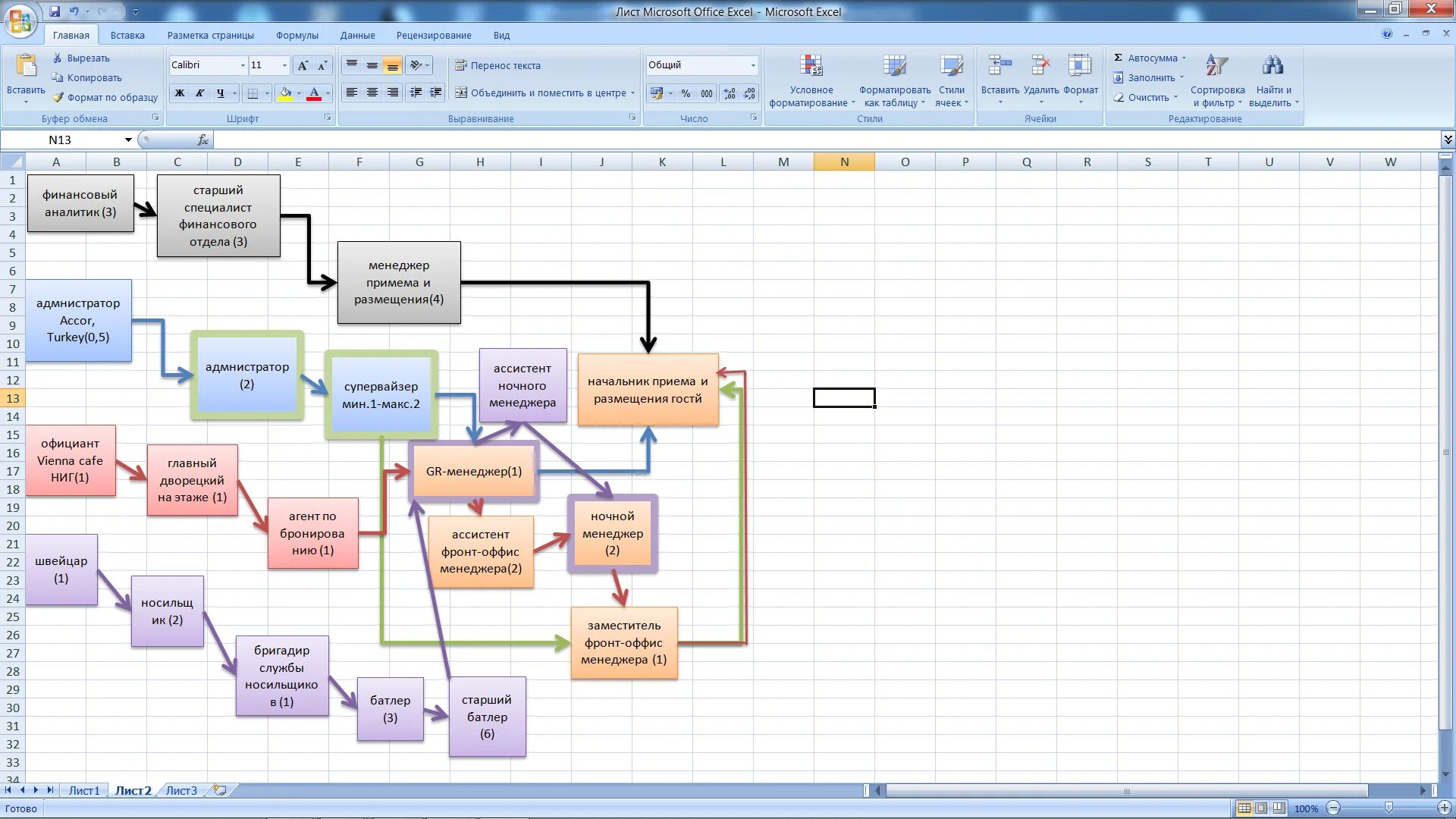This screenshot has height=819, width=1456.
Task: Click Очистить clear button
Action: [x=1146, y=97]
